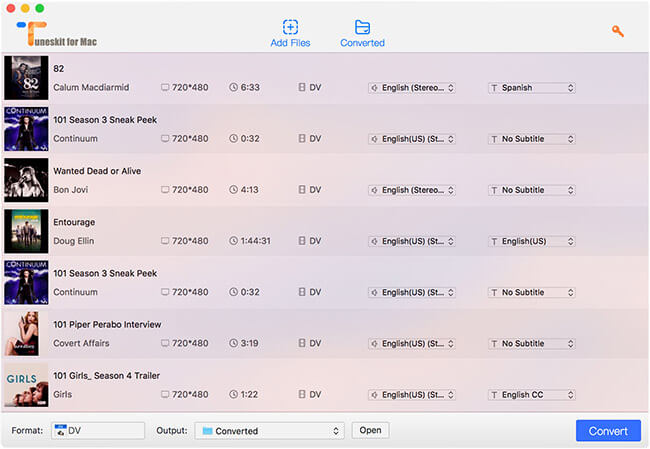
Task: Open the English CC subtitle dropdown for Girls
Action: pyautogui.click(x=531, y=395)
